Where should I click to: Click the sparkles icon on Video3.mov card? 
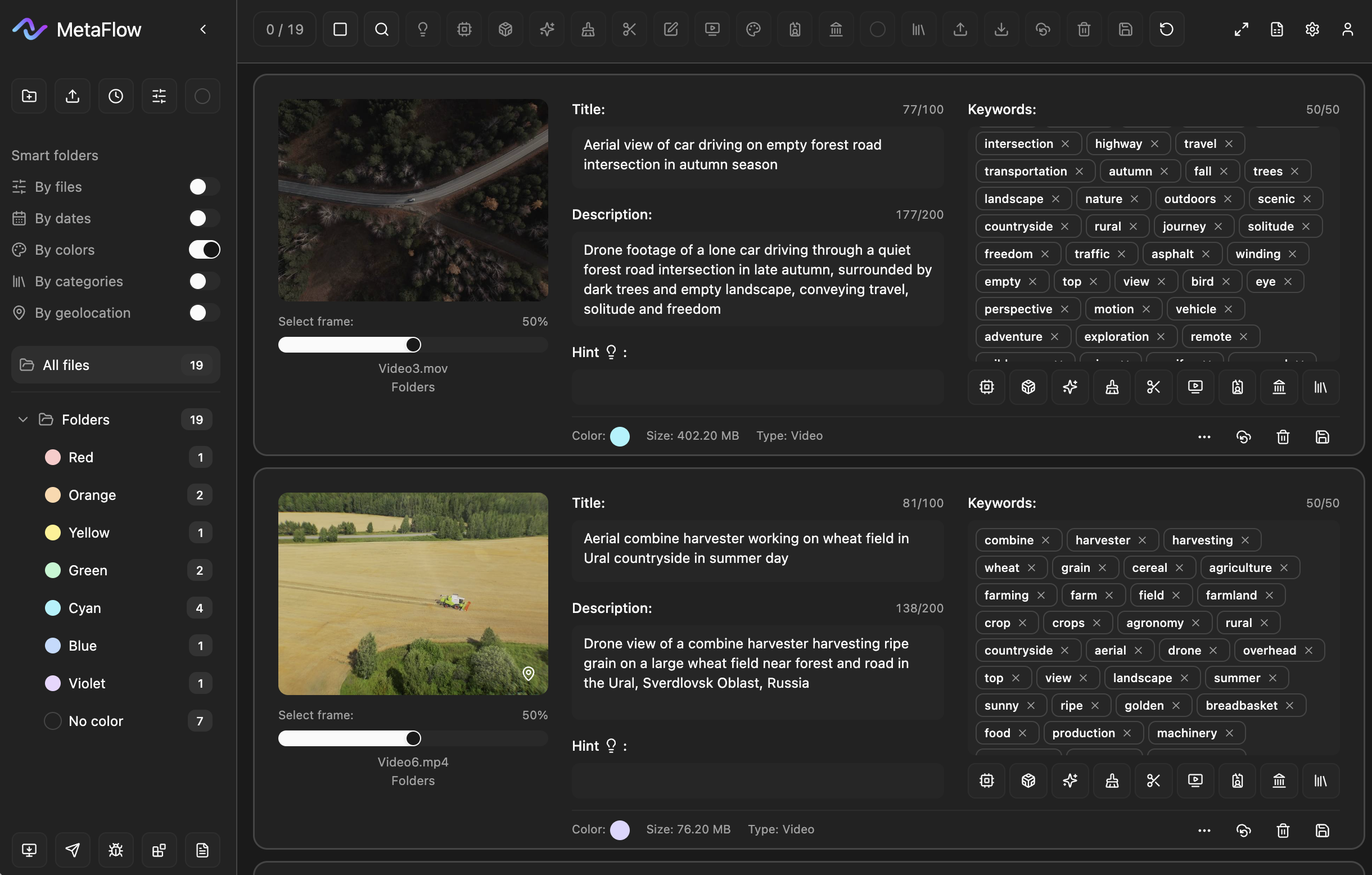tap(1069, 387)
